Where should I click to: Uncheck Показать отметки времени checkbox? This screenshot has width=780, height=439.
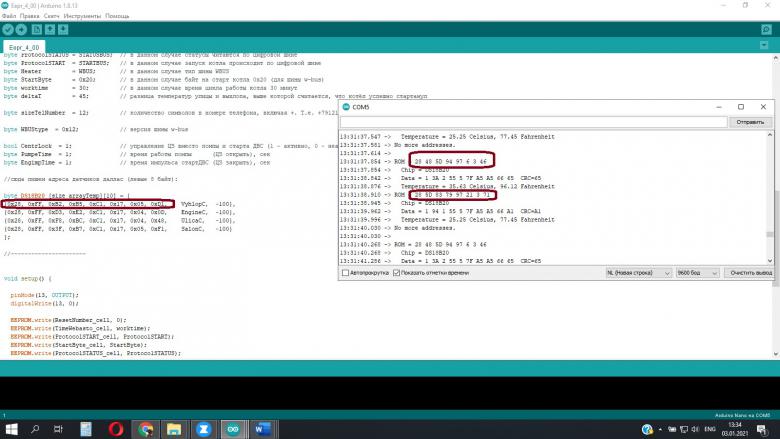coord(395,272)
